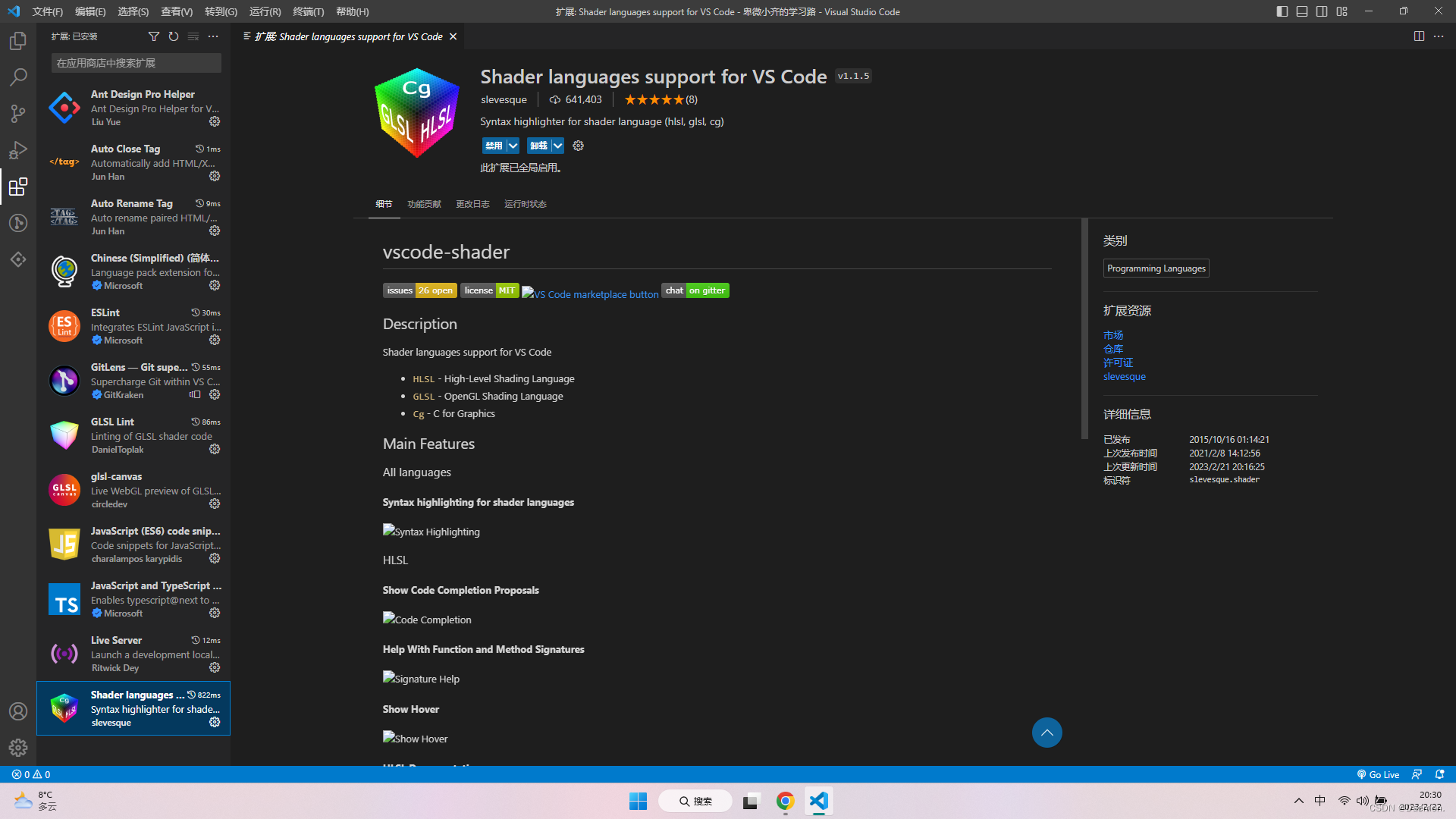Click the Search icon in activity bar
The width and height of the screenshot is (1456, 819).
[x=18, y=76]
